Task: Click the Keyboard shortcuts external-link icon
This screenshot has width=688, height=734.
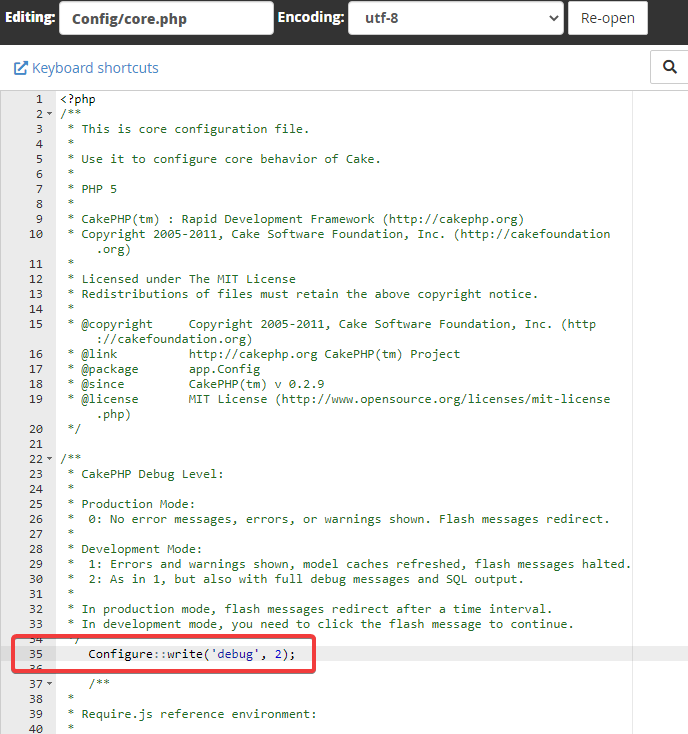Action: click(x=20, y=68)
